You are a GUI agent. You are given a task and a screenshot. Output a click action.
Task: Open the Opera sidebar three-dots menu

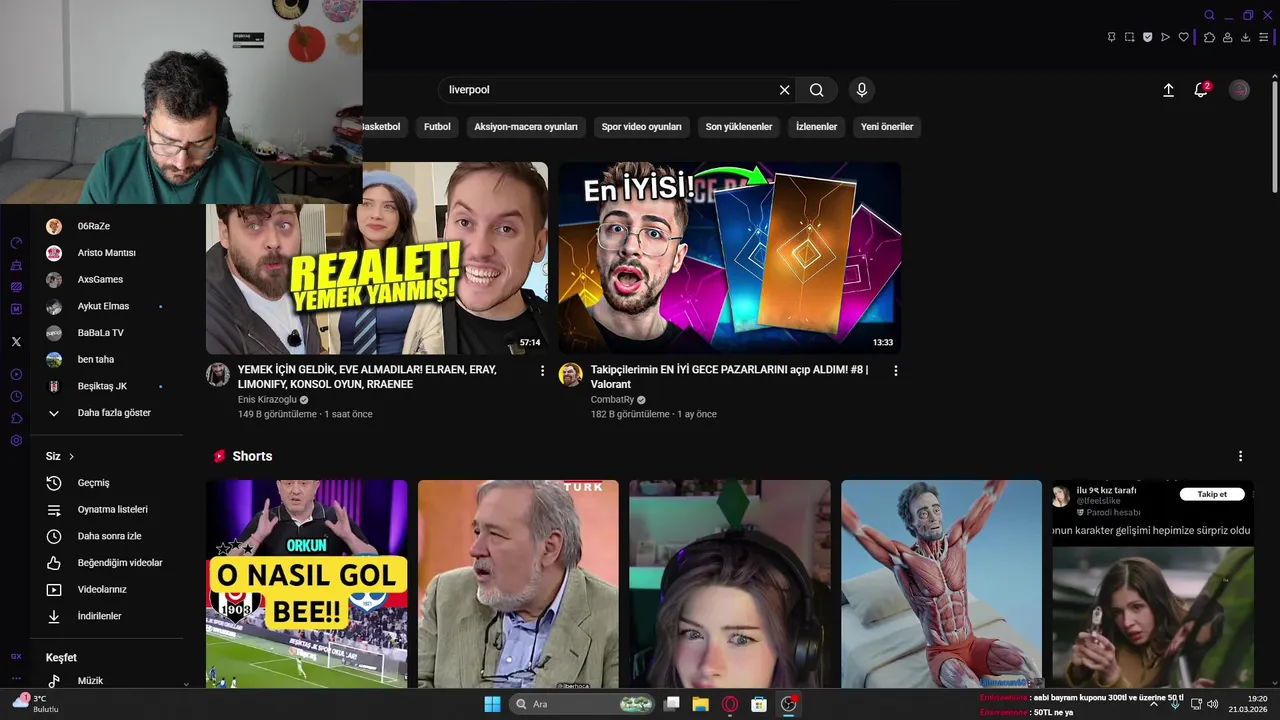(x=16, y=679)
